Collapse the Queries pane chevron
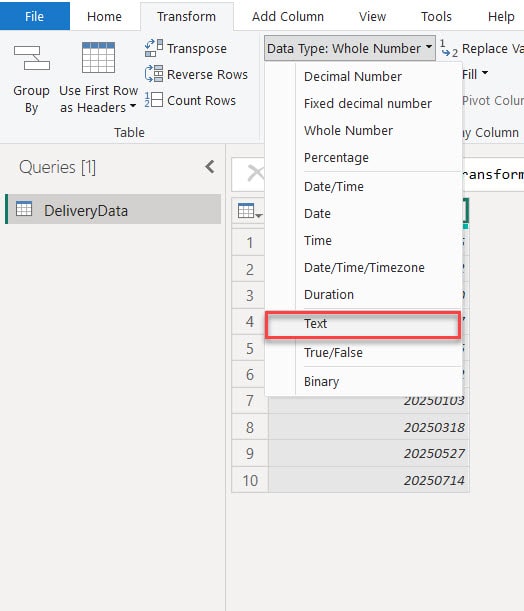The height and width of the screenshot is (611, 524). click(x=210, y=167)
